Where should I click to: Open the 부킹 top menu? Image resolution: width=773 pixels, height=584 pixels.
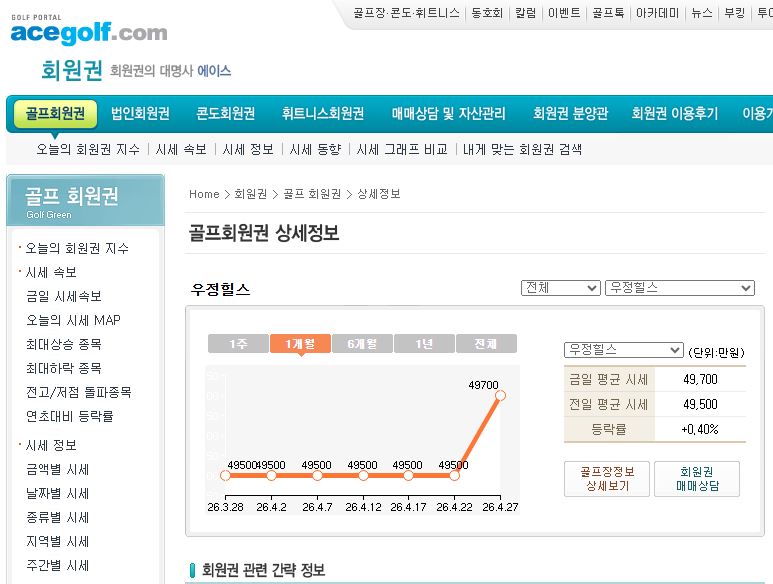(735, 13)
